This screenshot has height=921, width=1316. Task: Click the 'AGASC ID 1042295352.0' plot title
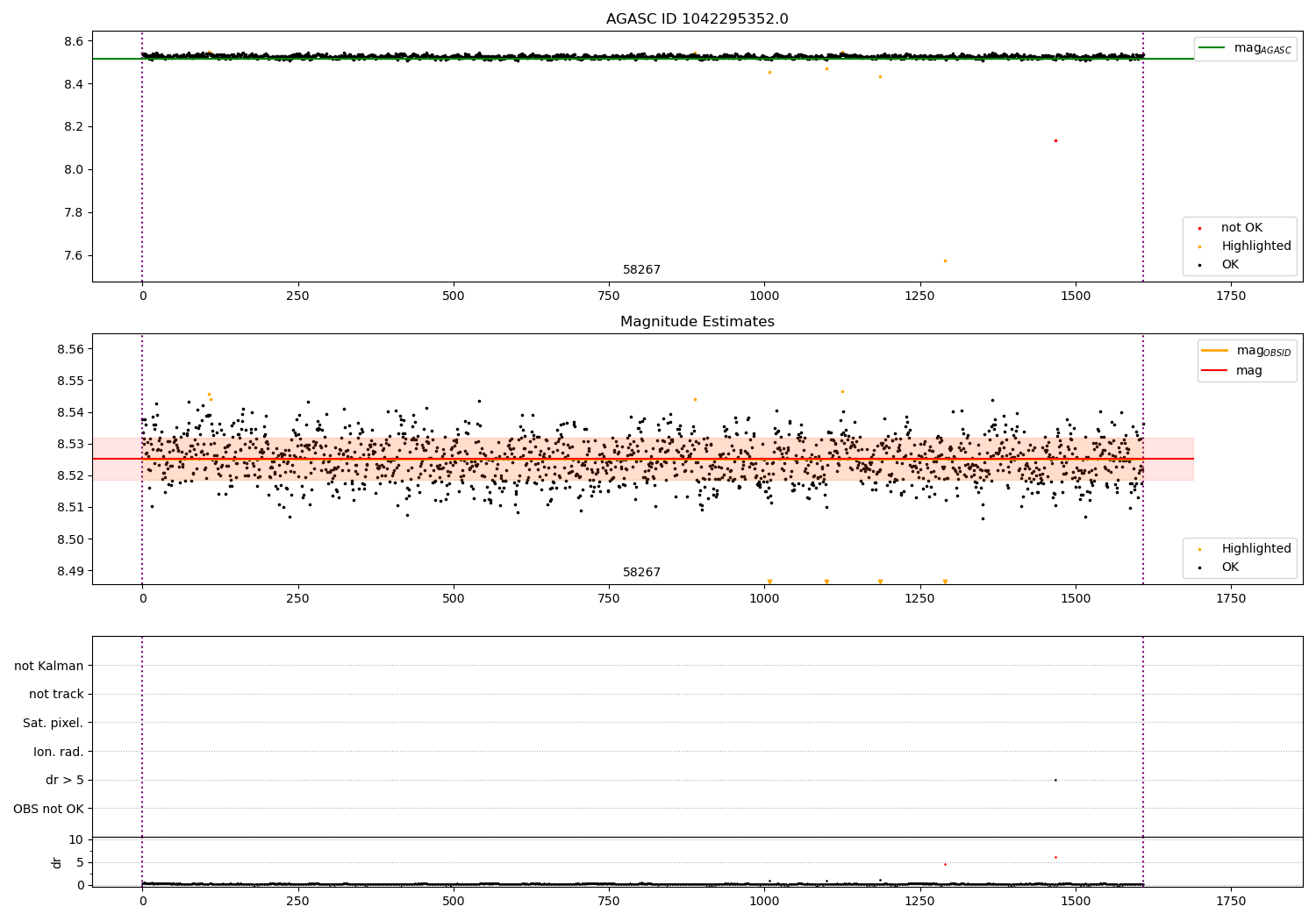[697, 19]
